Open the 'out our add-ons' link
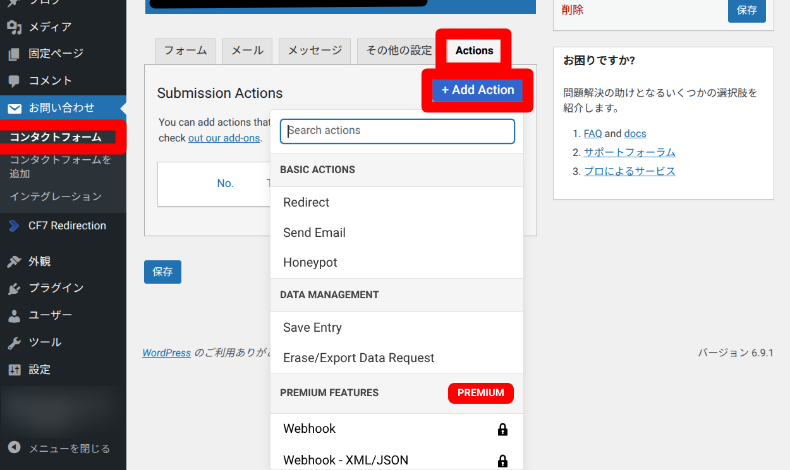This screenshot has height=470, width=790. tap(224, 138)
